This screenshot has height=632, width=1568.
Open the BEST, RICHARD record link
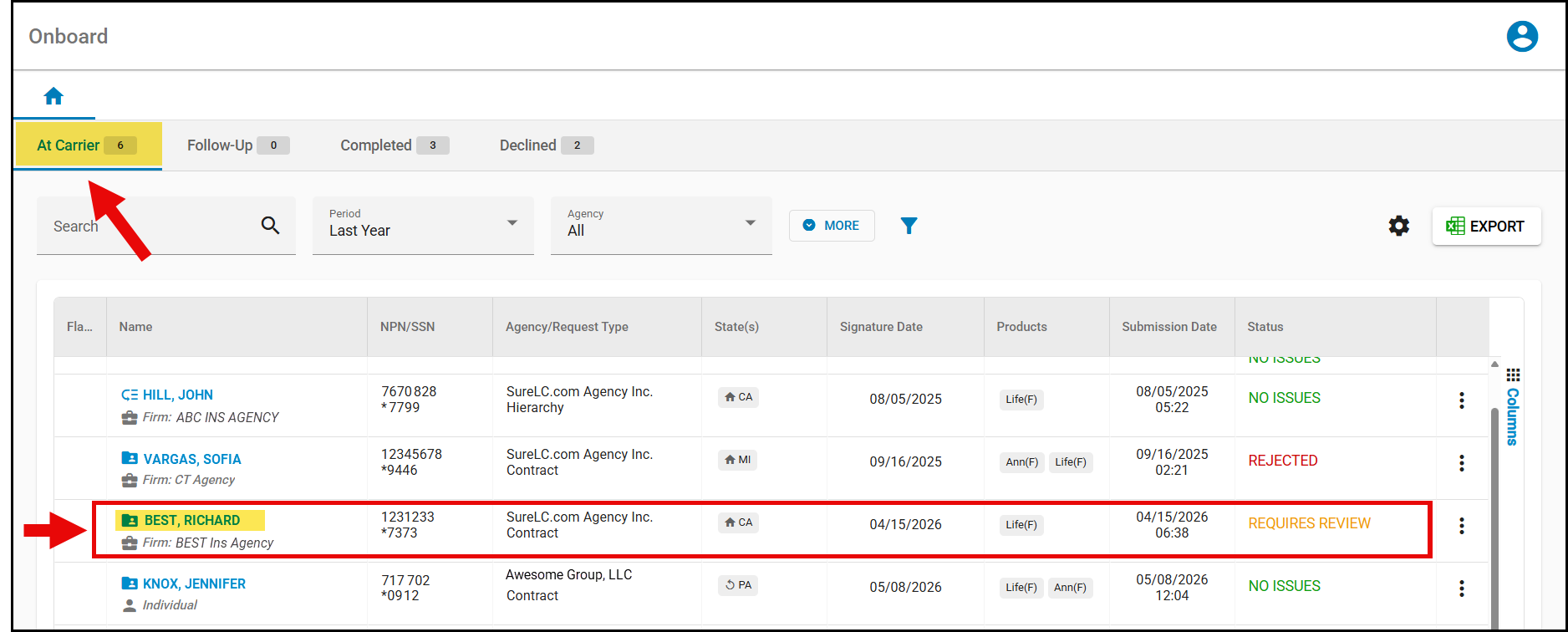pyautogui.click(x=192, y=521)
